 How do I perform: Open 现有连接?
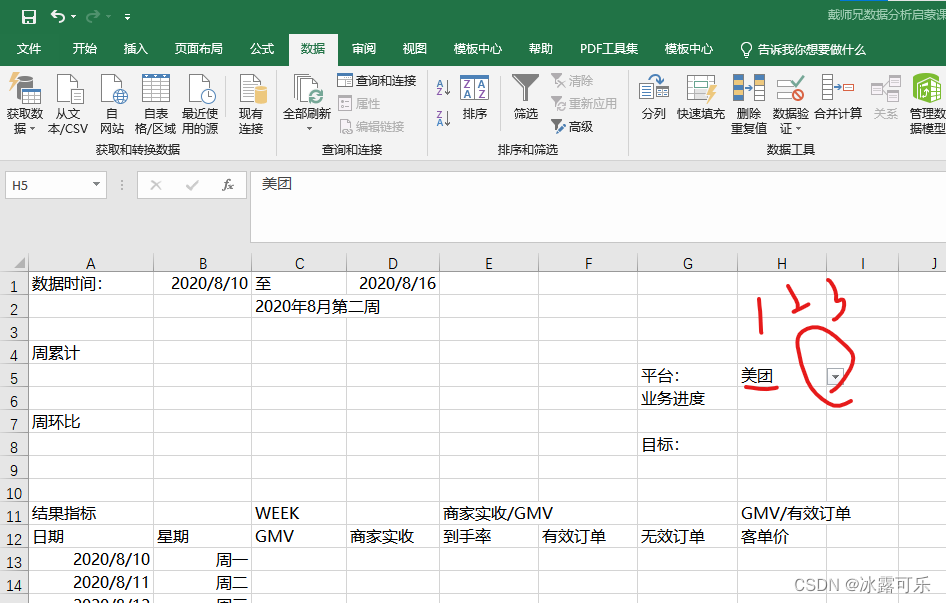251,103
